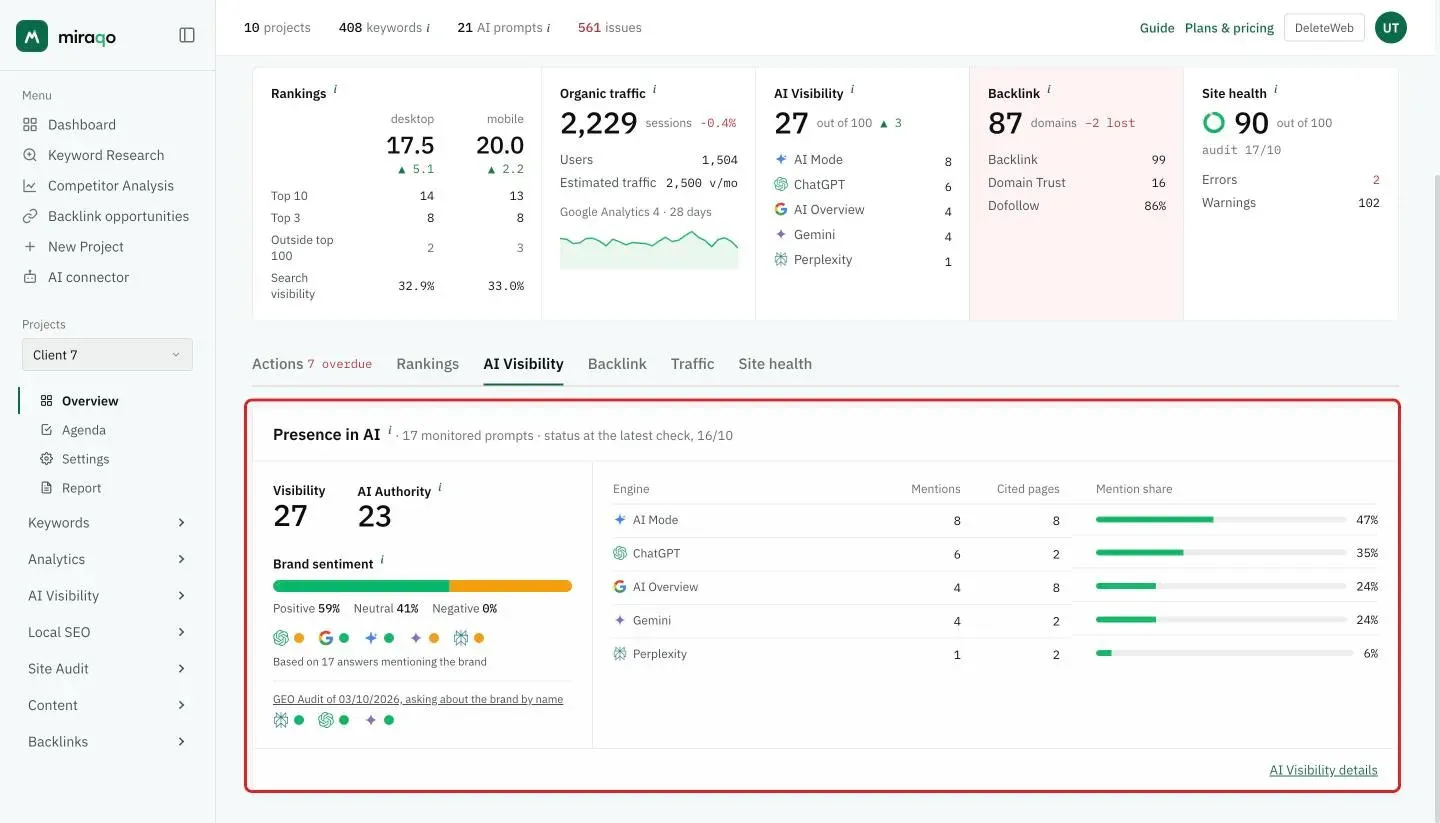The width and height of the screenshot is (1440, 823).
Task: Click the info icon beside Brand sentiment
Action: tap(382, 561)
